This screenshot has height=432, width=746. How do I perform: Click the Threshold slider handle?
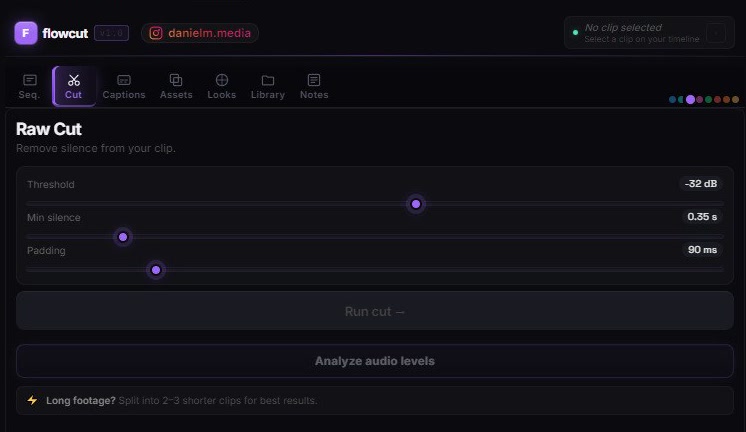[x=416, y=204]
